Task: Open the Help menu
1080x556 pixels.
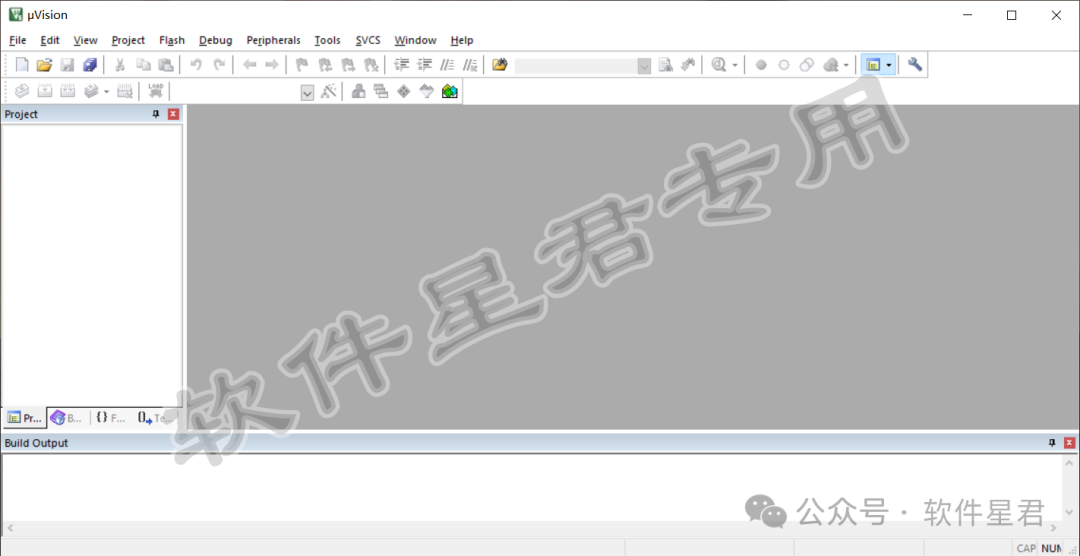Action: pyautogui.click(x=462, y=40)
